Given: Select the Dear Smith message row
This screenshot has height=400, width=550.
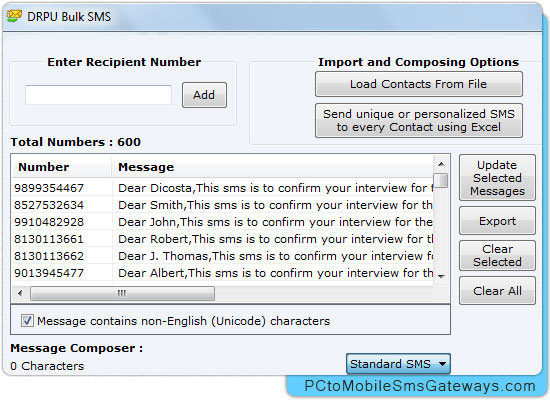Looking at the screenshot, I should point(223,205).
